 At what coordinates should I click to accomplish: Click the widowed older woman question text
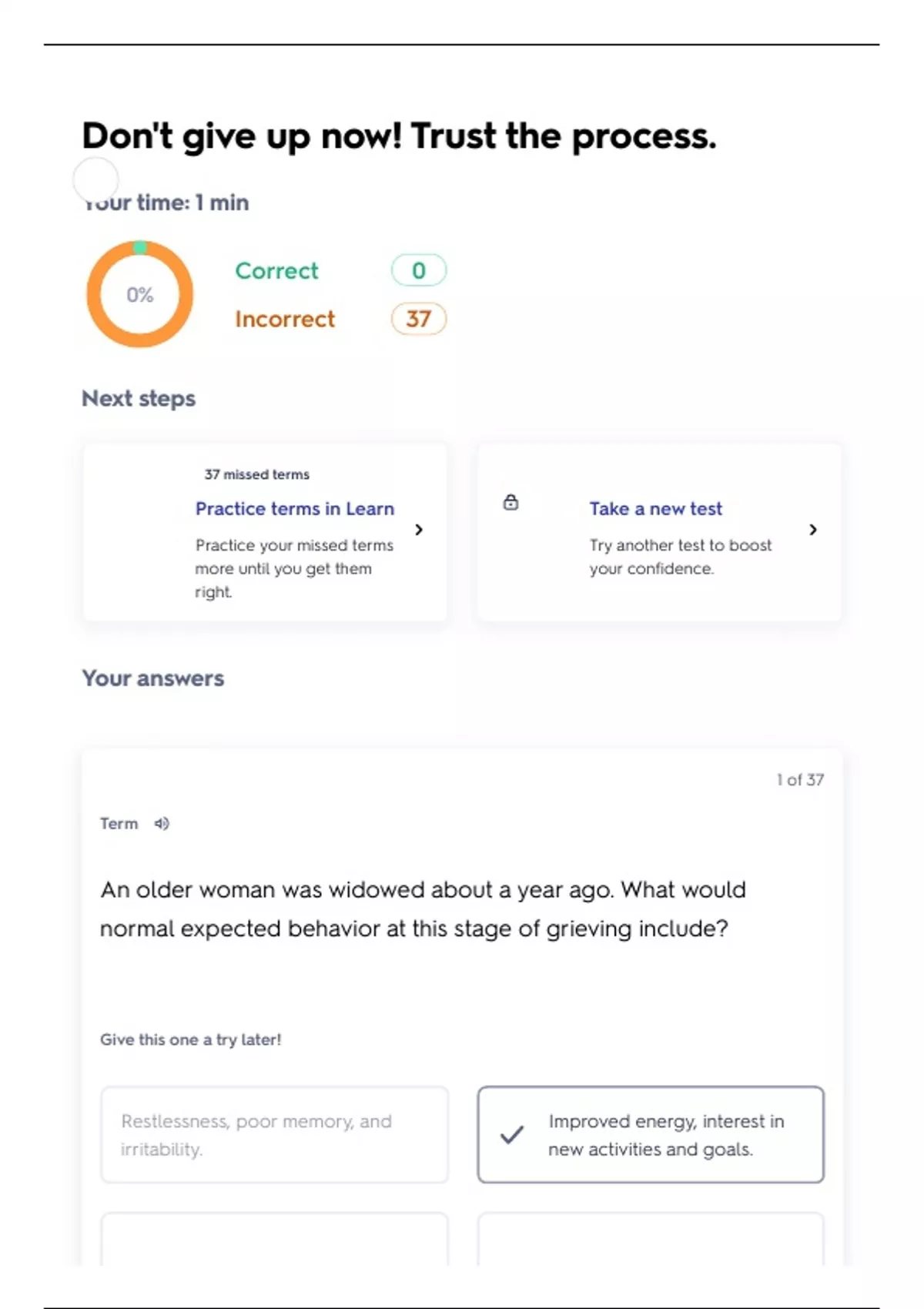[423, 909]
